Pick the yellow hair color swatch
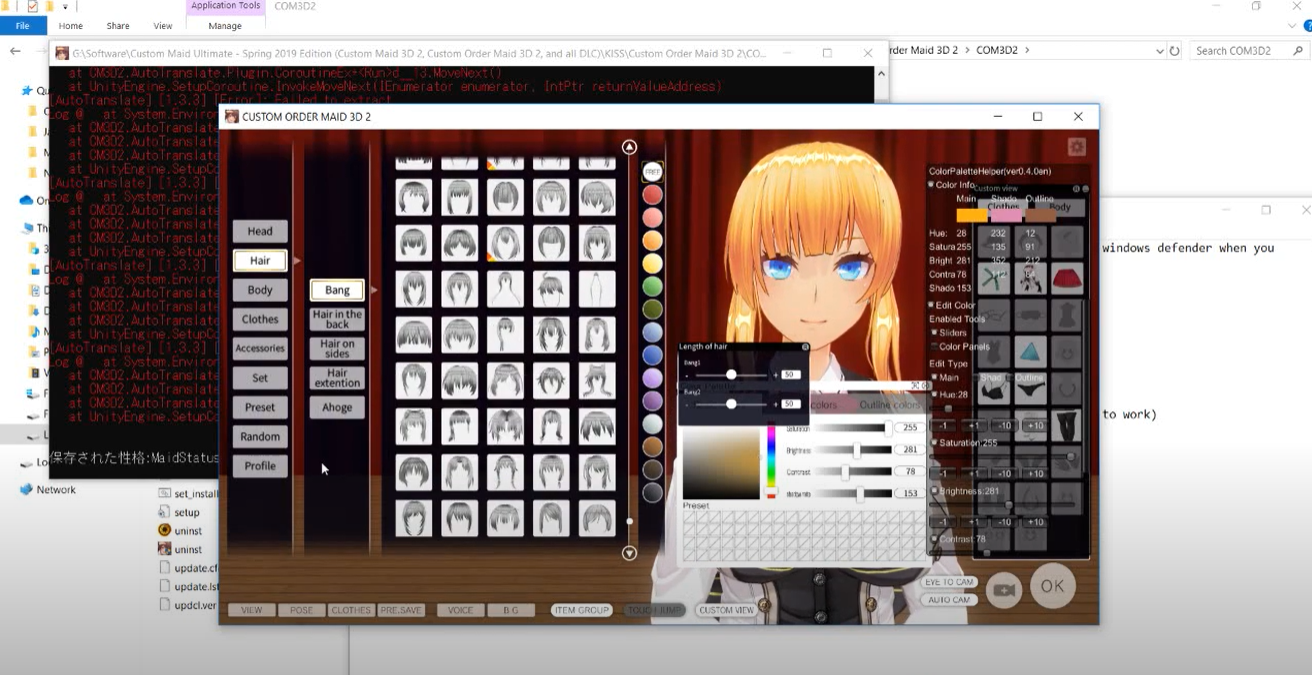The width and height of the screenshot is (1312, 675). [652, 263]
